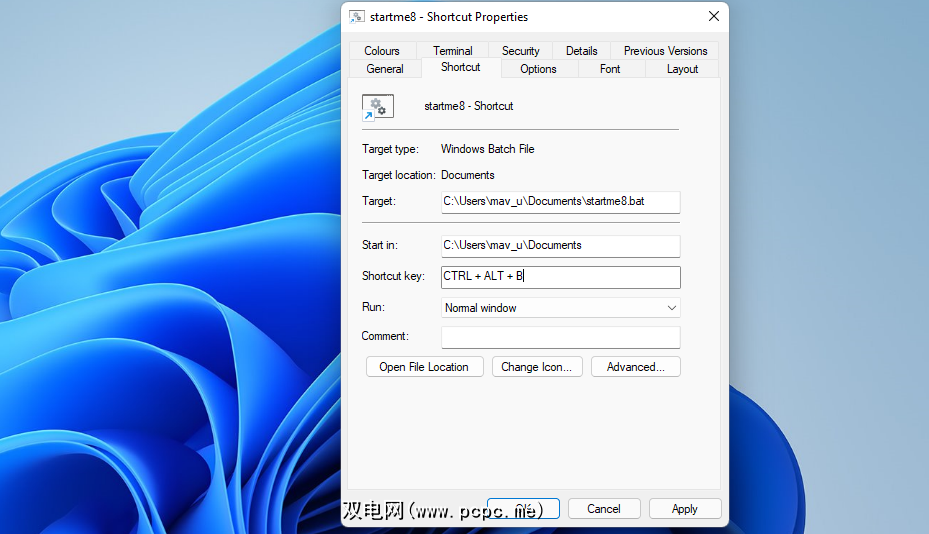Click the Target path field
The image size is (929, 534).
point(560,202)
